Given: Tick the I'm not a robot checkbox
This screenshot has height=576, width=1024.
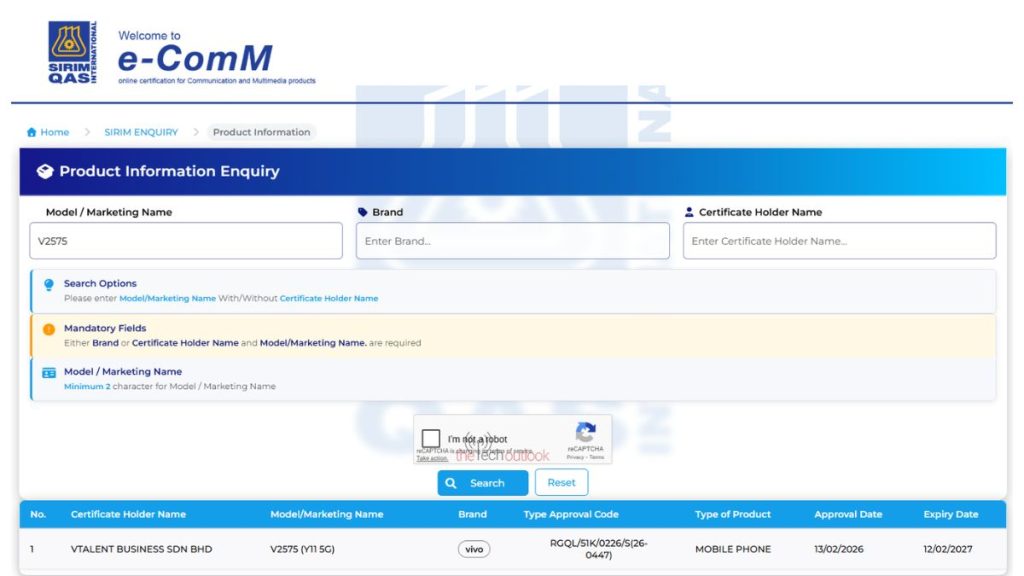Looking at the screenshot, I should (430, 438).
